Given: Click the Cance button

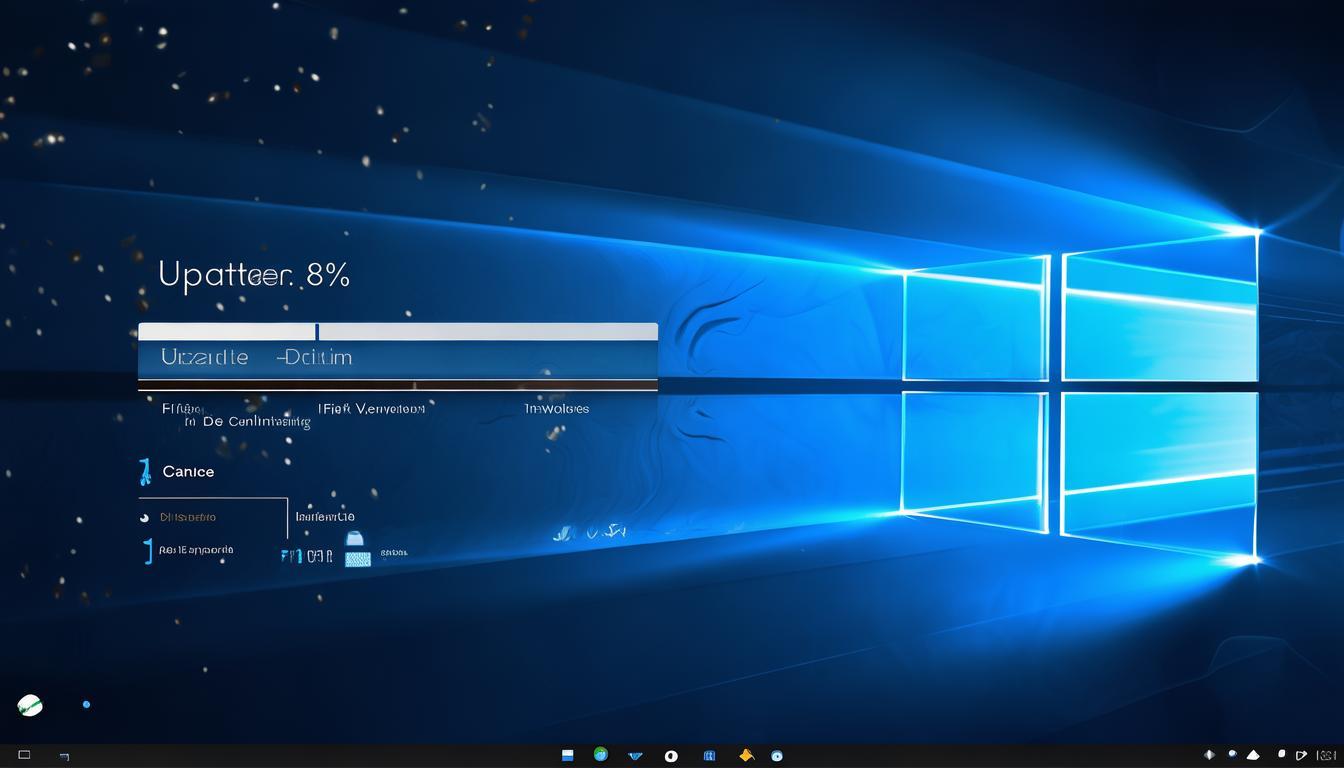Looking at the screenshot, I should (188, 471).
